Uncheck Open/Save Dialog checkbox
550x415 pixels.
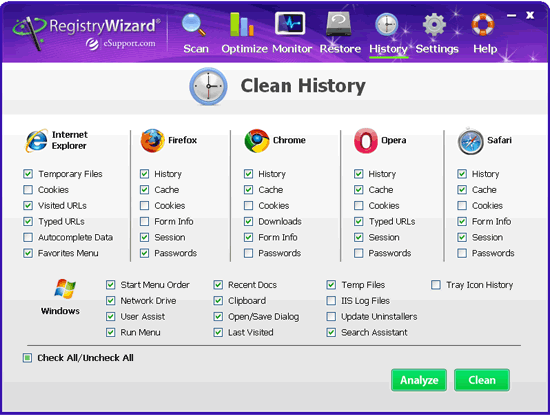pos(218,317)
